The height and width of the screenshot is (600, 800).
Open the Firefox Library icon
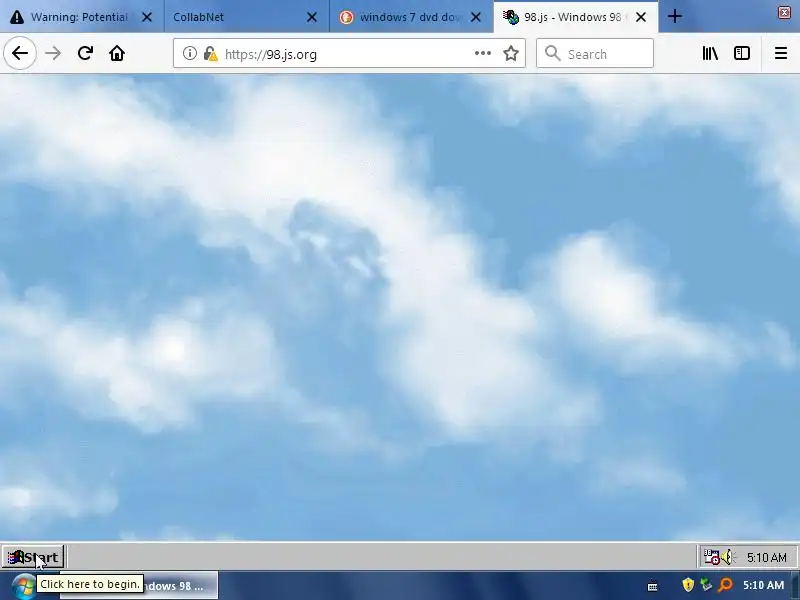tap(710, 53)
